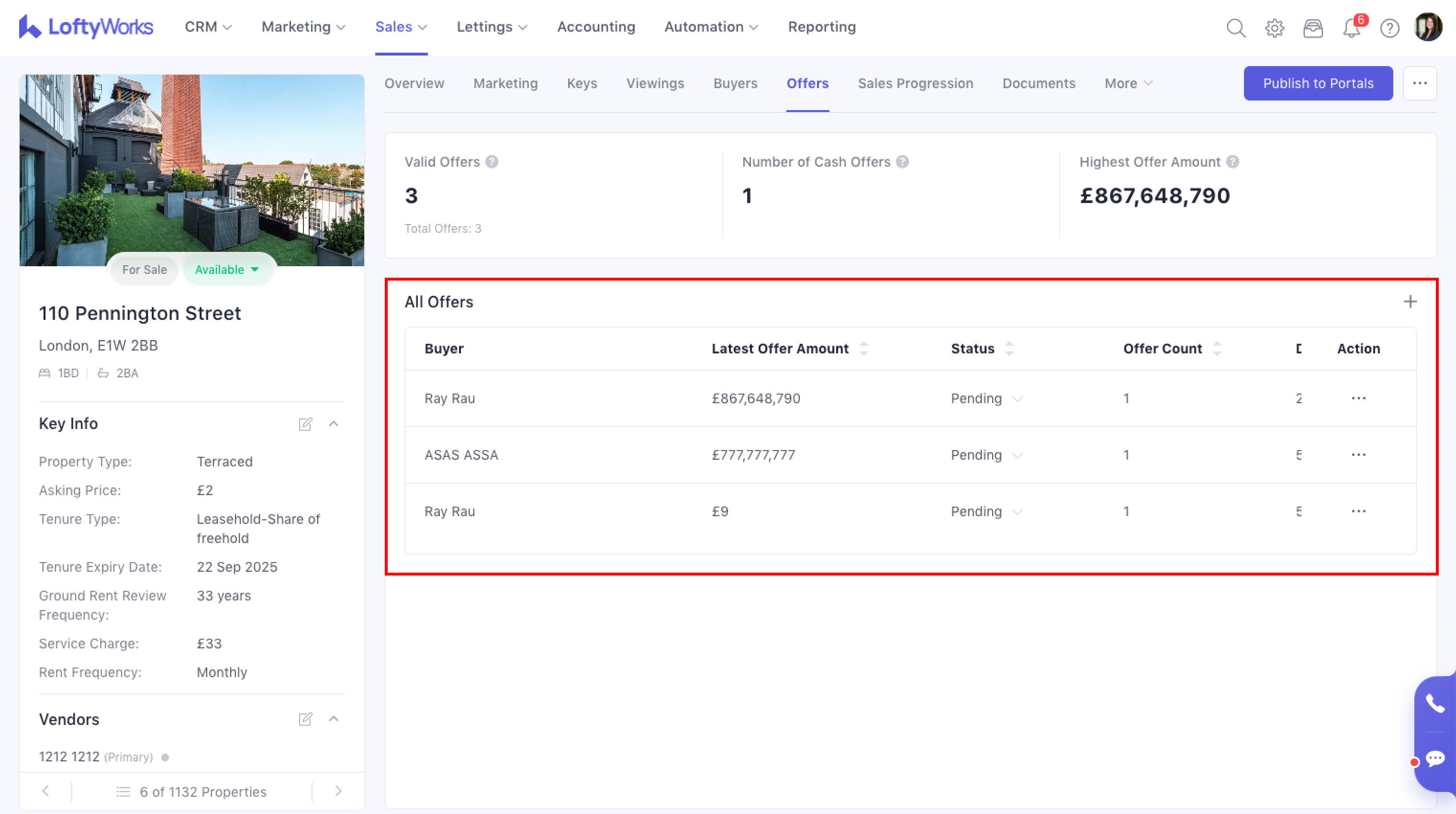This screenshot has width=1456, height=814.
Task: Sort by Latest Offer Amount column
Action: [863, 349]
